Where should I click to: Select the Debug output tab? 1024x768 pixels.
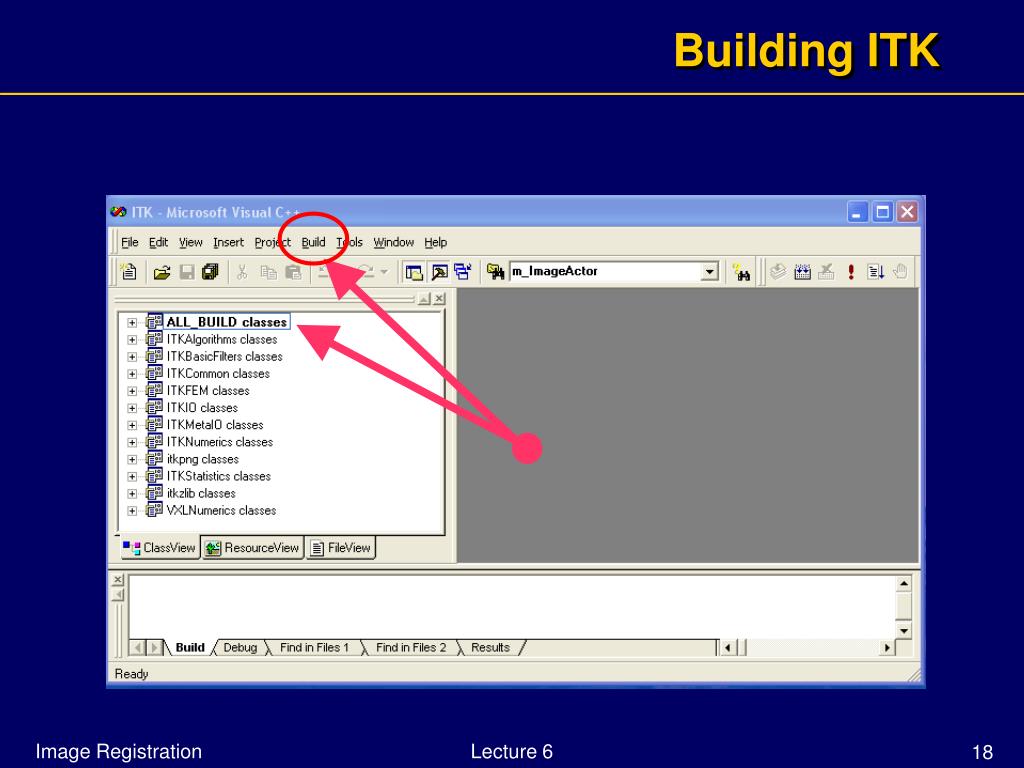click(x=240, y=647)
